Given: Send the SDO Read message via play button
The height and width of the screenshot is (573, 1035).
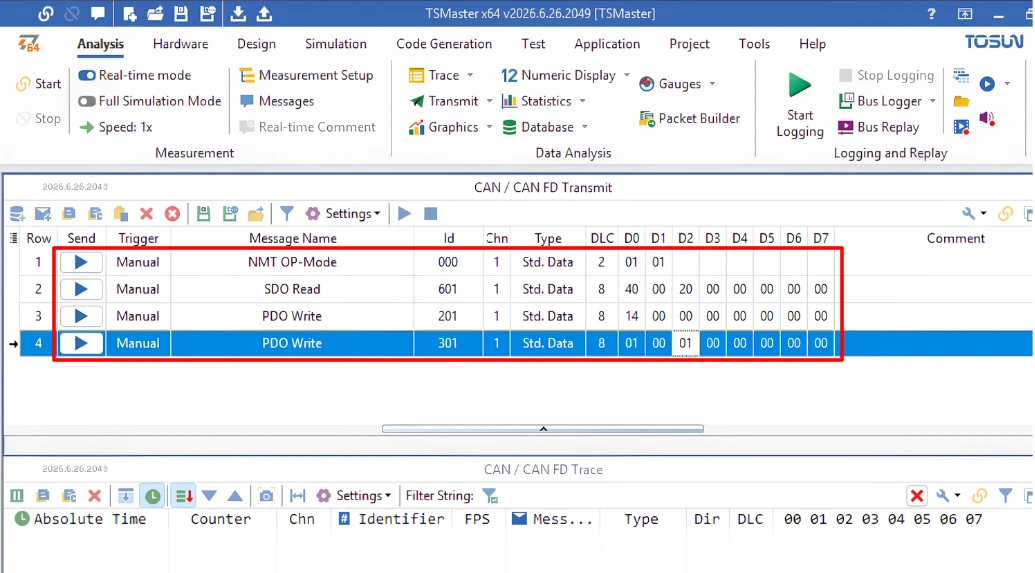Looking at the screenshot, I should [81, 289].
